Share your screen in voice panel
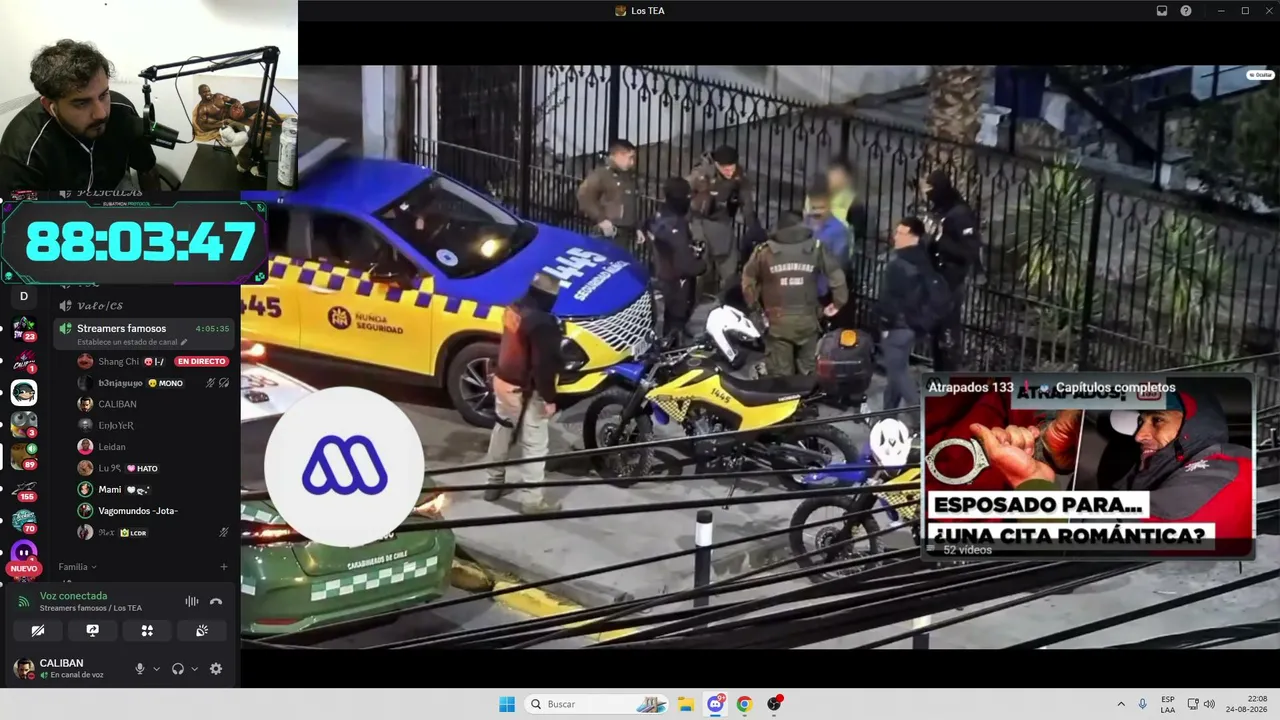1280x720 pixels. pyautogui.click(x=92, y=630)
